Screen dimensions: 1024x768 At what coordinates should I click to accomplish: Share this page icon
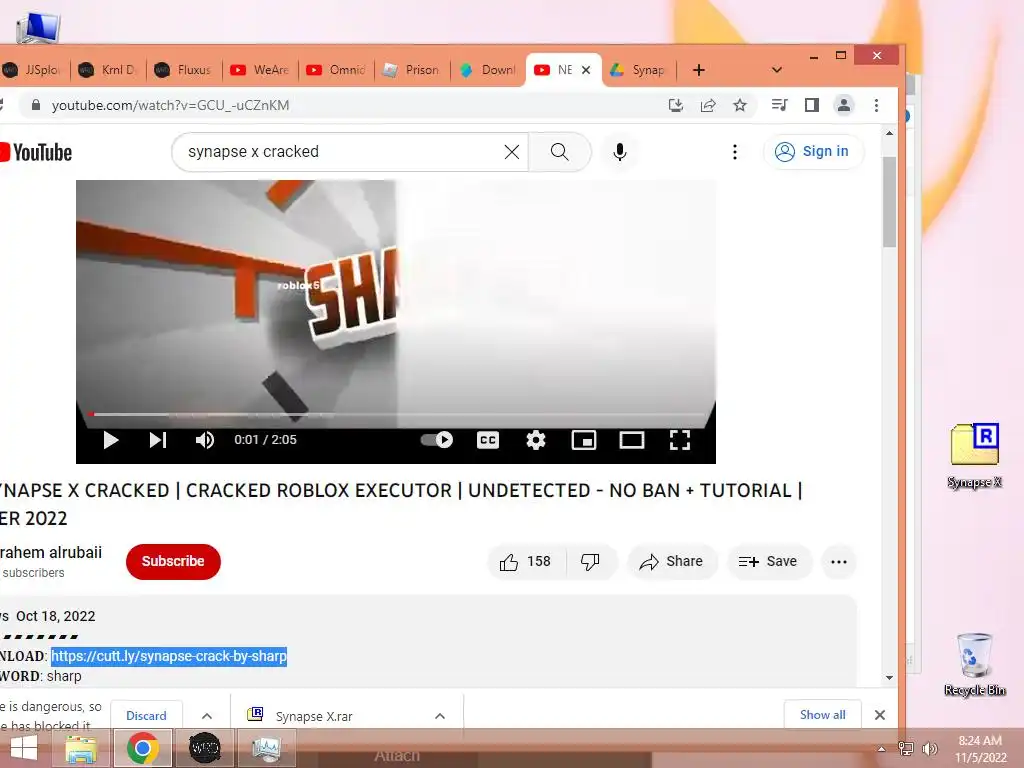coord(708,105)
